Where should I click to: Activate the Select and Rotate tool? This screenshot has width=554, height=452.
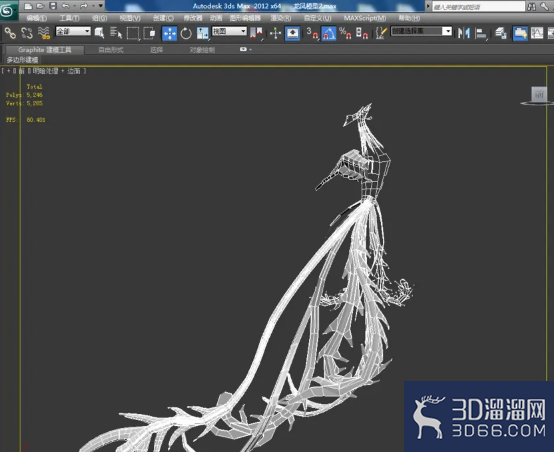coord(186,34)
